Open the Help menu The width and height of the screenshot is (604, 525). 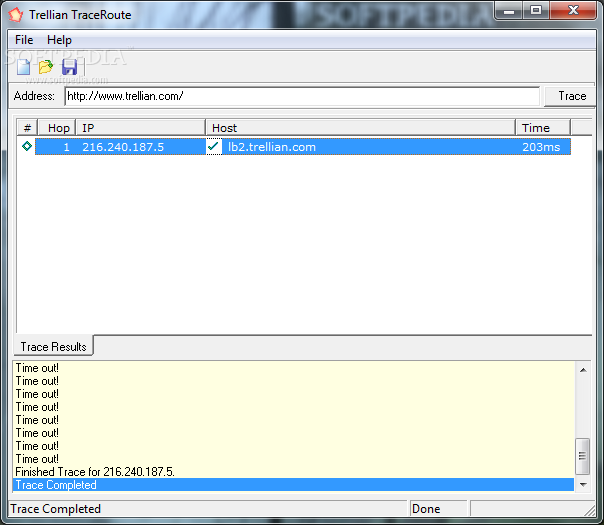pyautogui.click(x=59, y=40)
